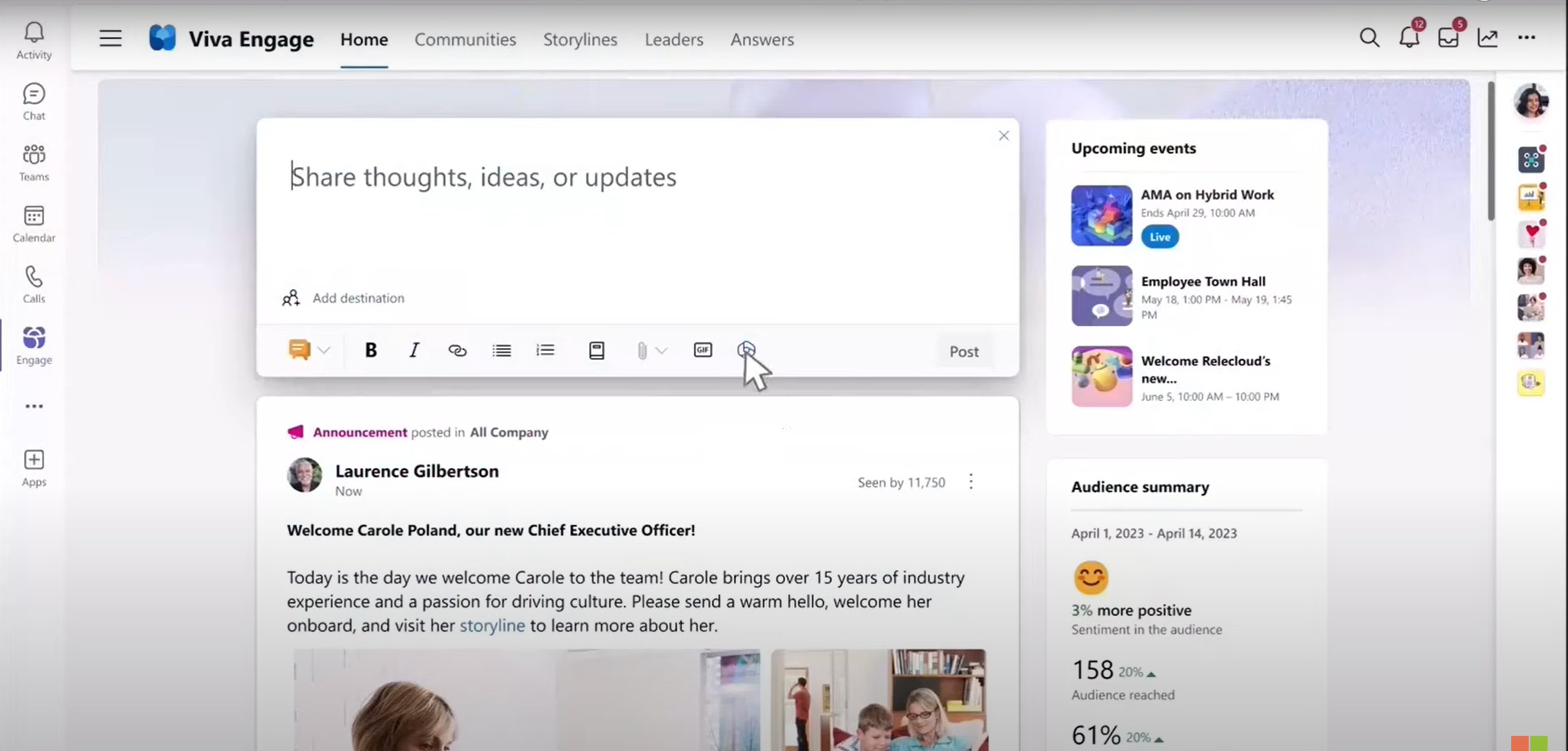1568x751 pixels.
Task: Visit Carole's storyline link
Action: pos(491,625)
